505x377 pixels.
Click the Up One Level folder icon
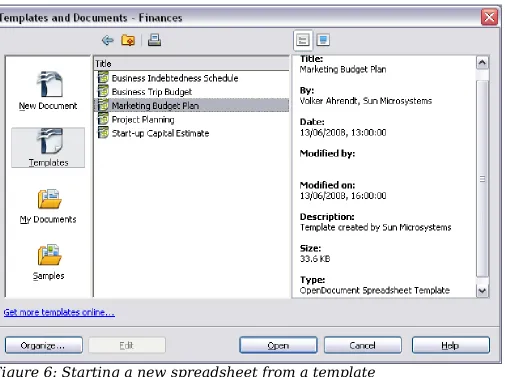(x=128, y=40)
